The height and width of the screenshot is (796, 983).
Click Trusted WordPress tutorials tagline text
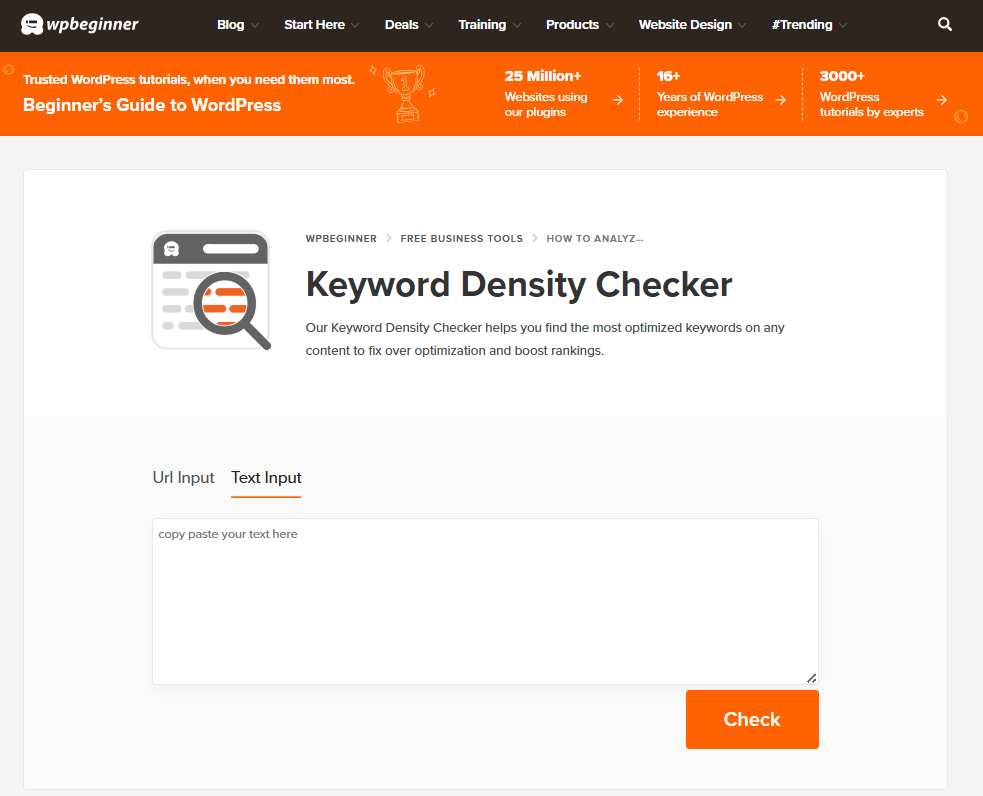(189, 80)
